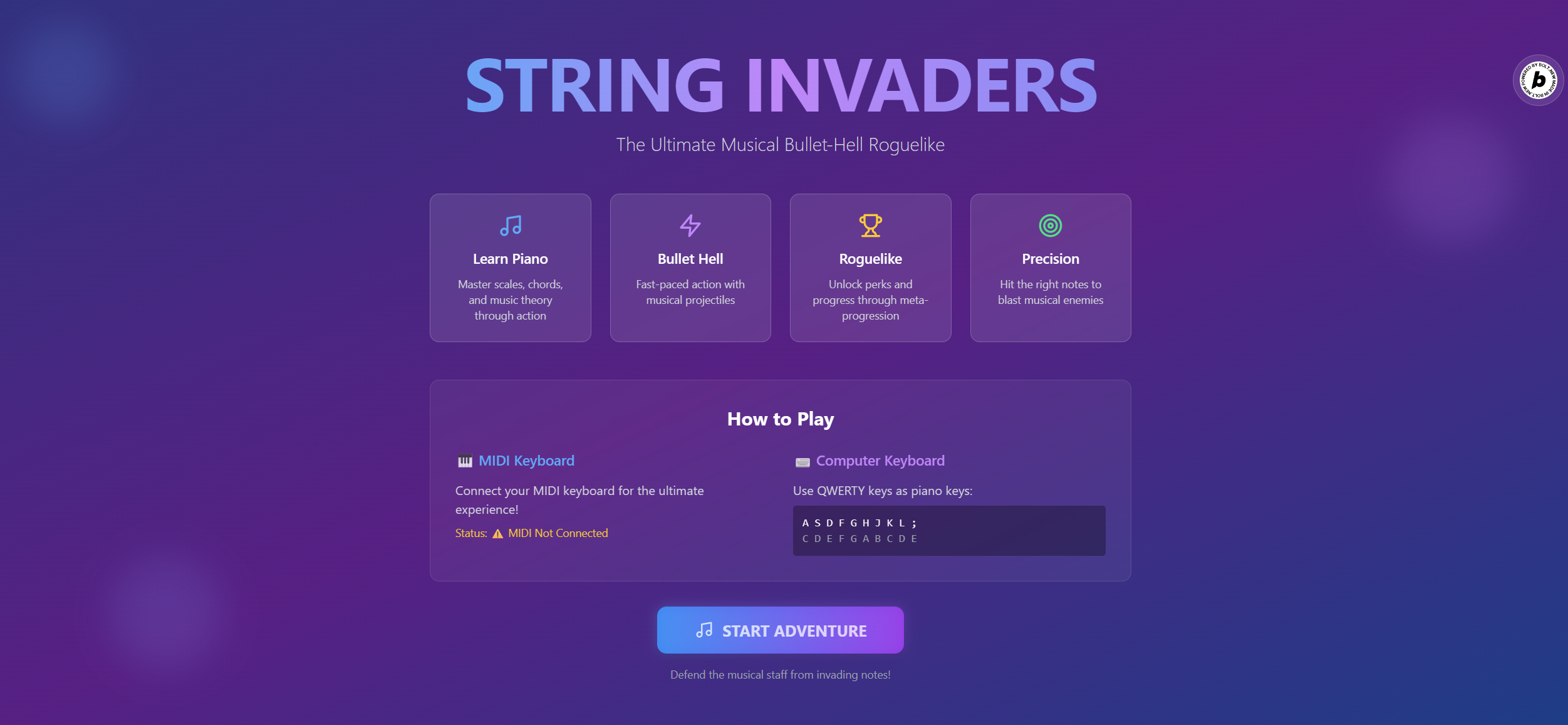Select the Learn Piano feature card title

pyautogui.click(x=510, y=259)
